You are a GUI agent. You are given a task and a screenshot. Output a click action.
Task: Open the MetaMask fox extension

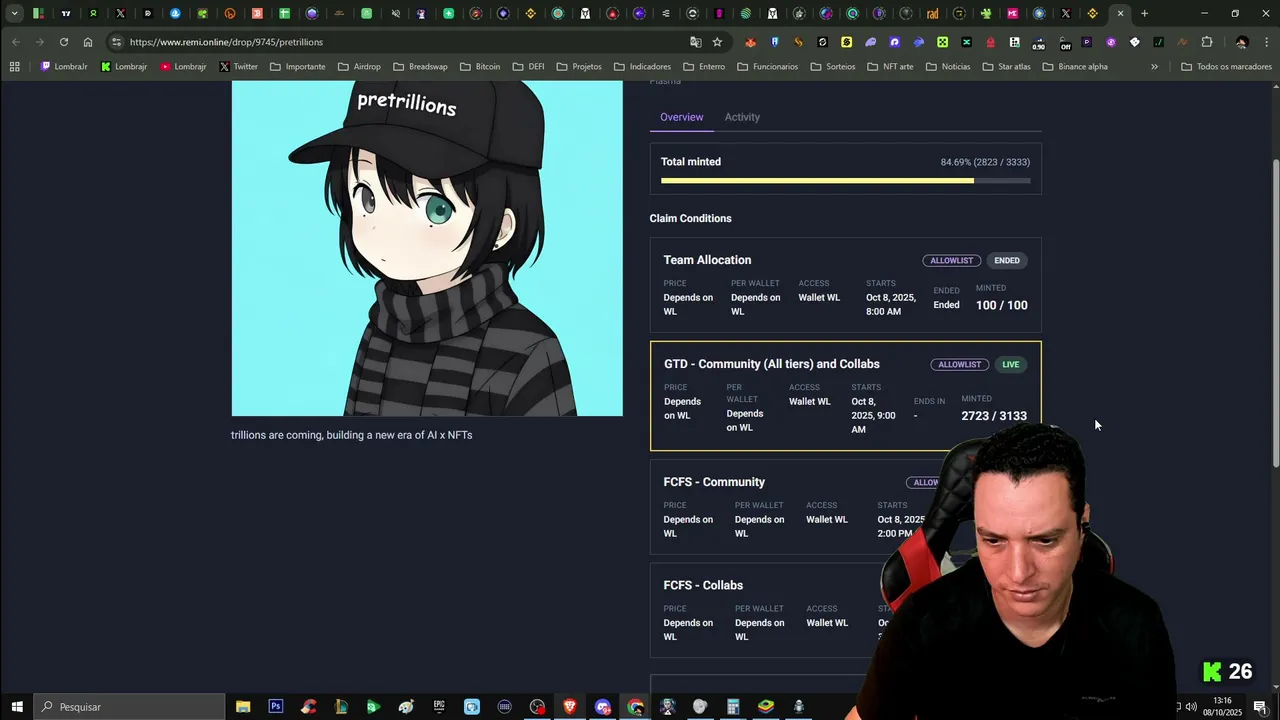coord(750,42)
